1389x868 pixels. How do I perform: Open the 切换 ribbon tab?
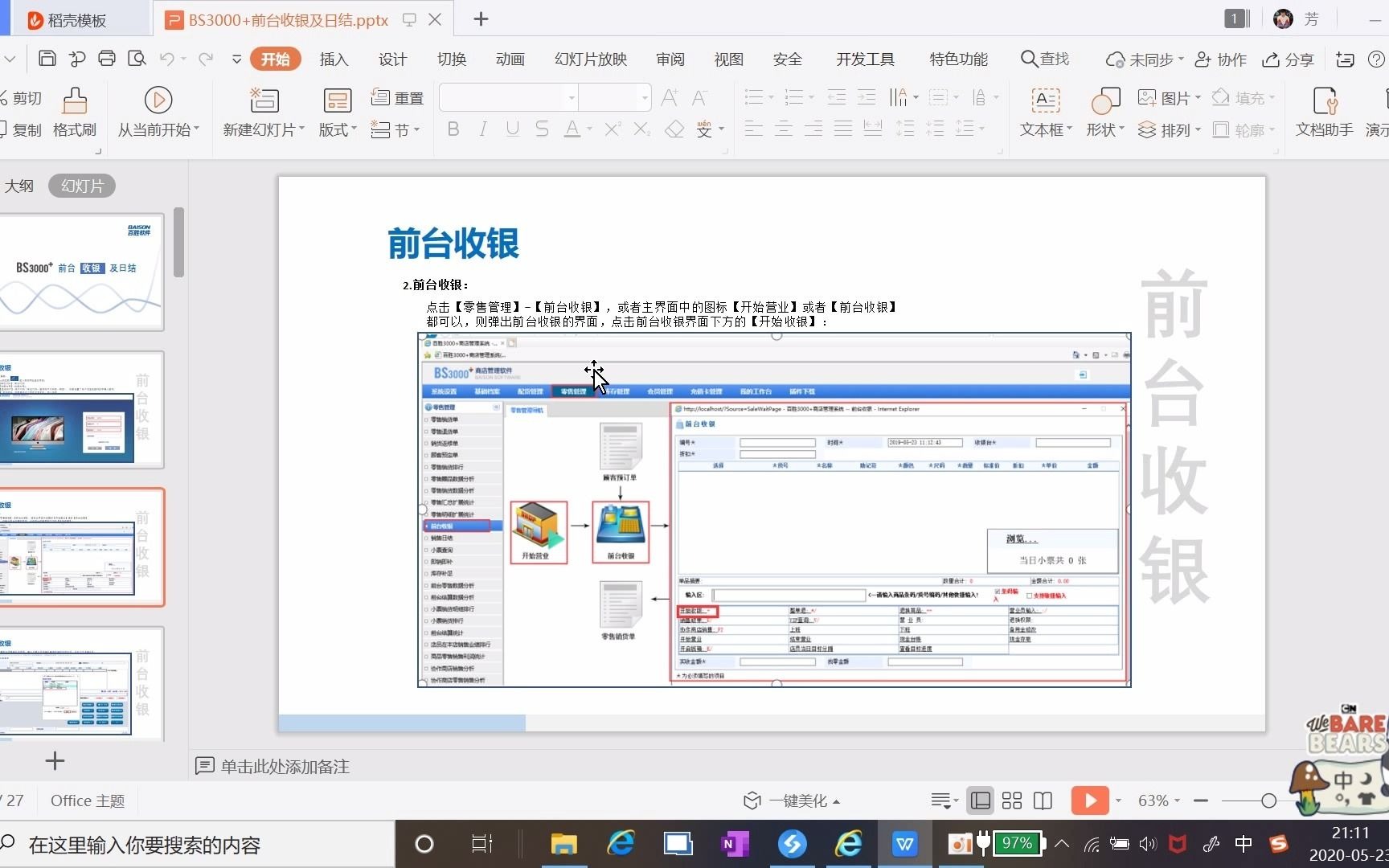tap(452, 59)
